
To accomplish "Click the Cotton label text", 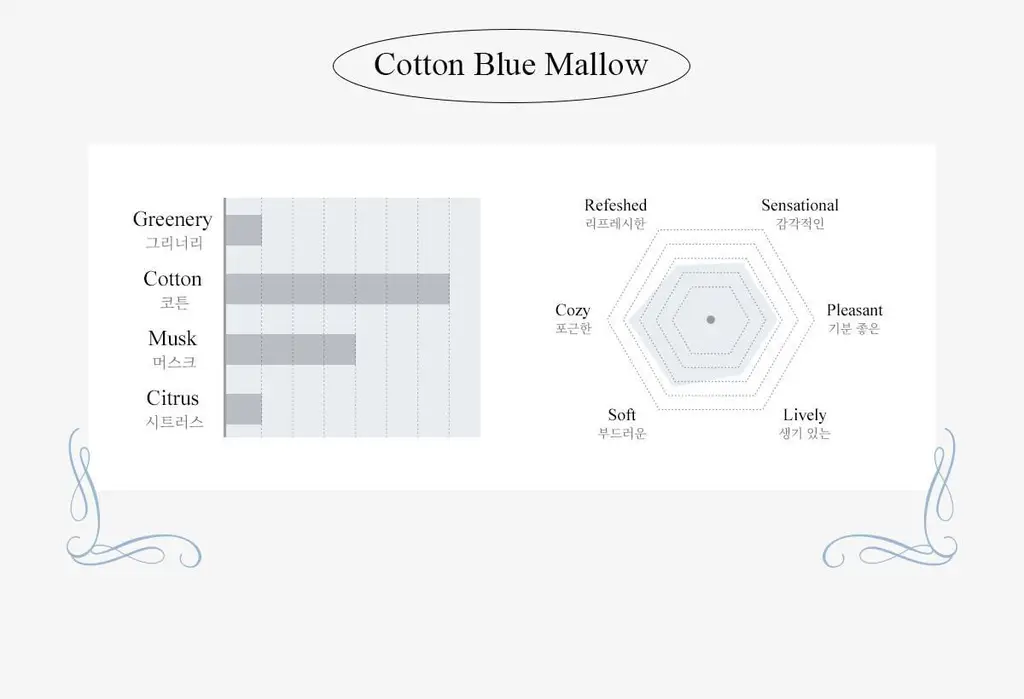I will [172, 279].
